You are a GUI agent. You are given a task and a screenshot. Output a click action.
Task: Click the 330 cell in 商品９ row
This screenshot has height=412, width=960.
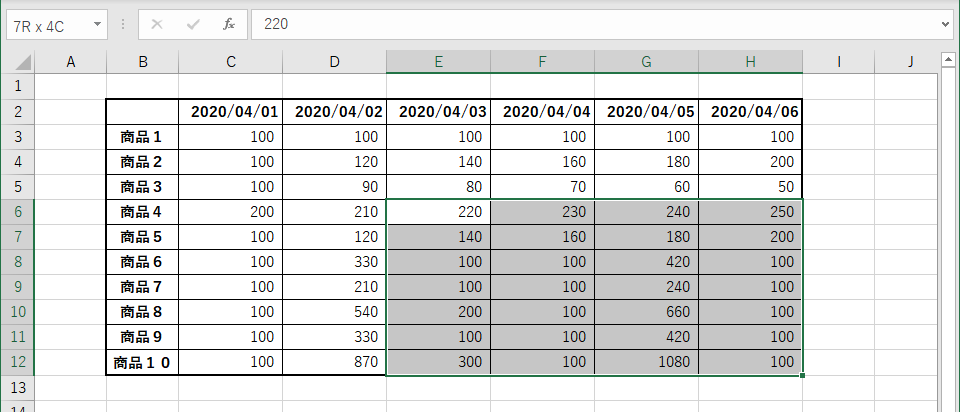point(334,337)
